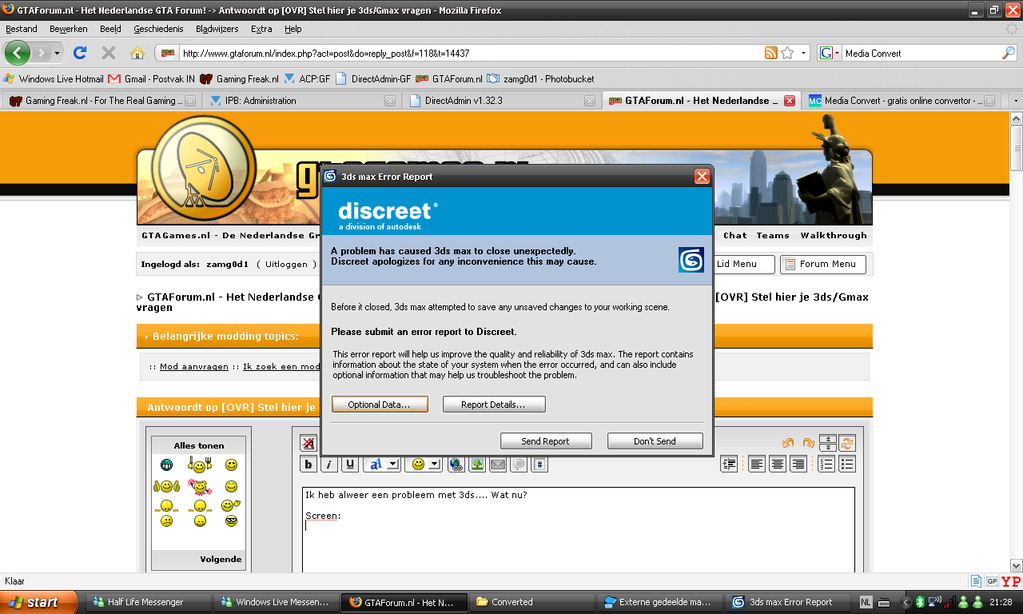Align text right in post editor
Screen dimensions: 1023x614
pyautogui.click(x=798, y=464)
